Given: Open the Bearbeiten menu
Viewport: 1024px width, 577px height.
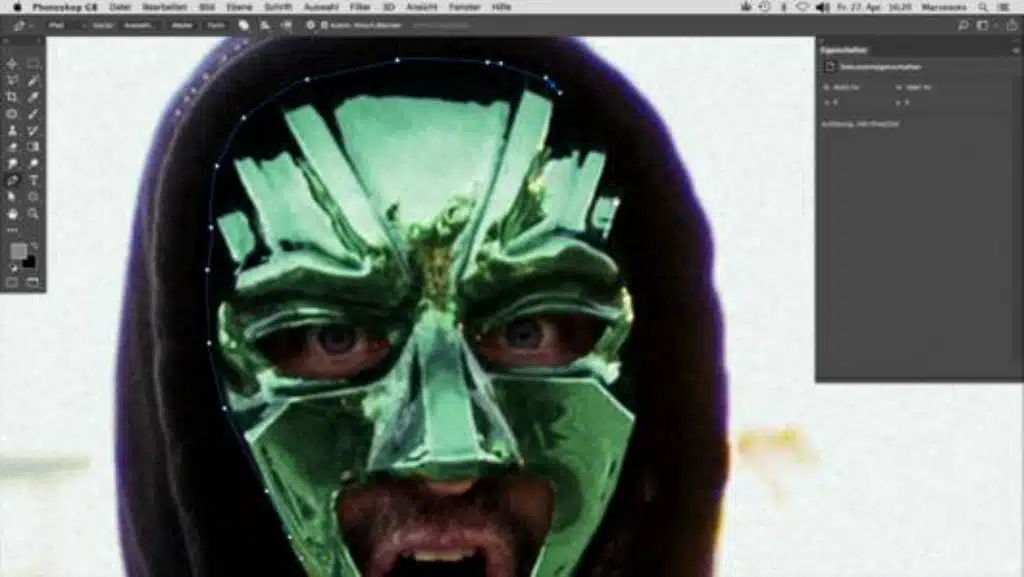Looking at the screenshot, I should point(165,7).
